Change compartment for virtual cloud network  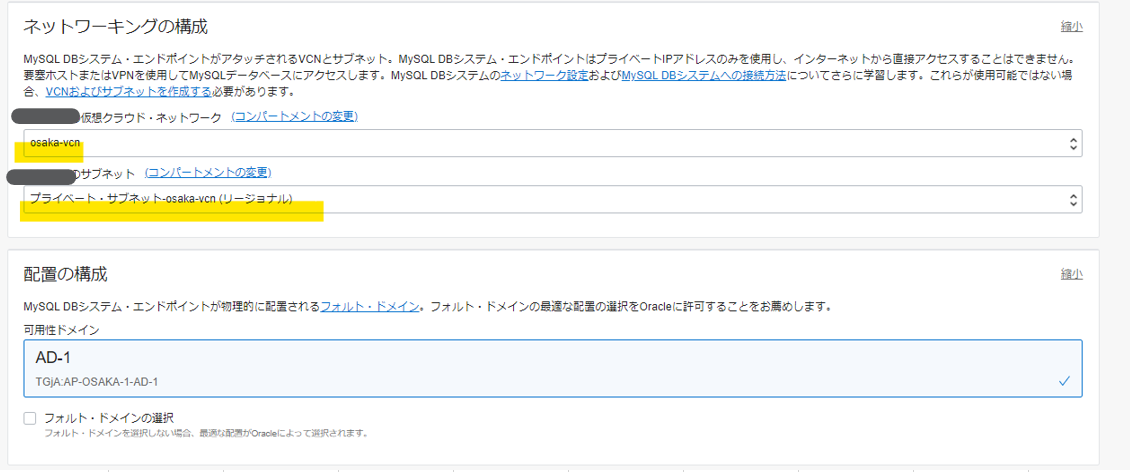294,116
